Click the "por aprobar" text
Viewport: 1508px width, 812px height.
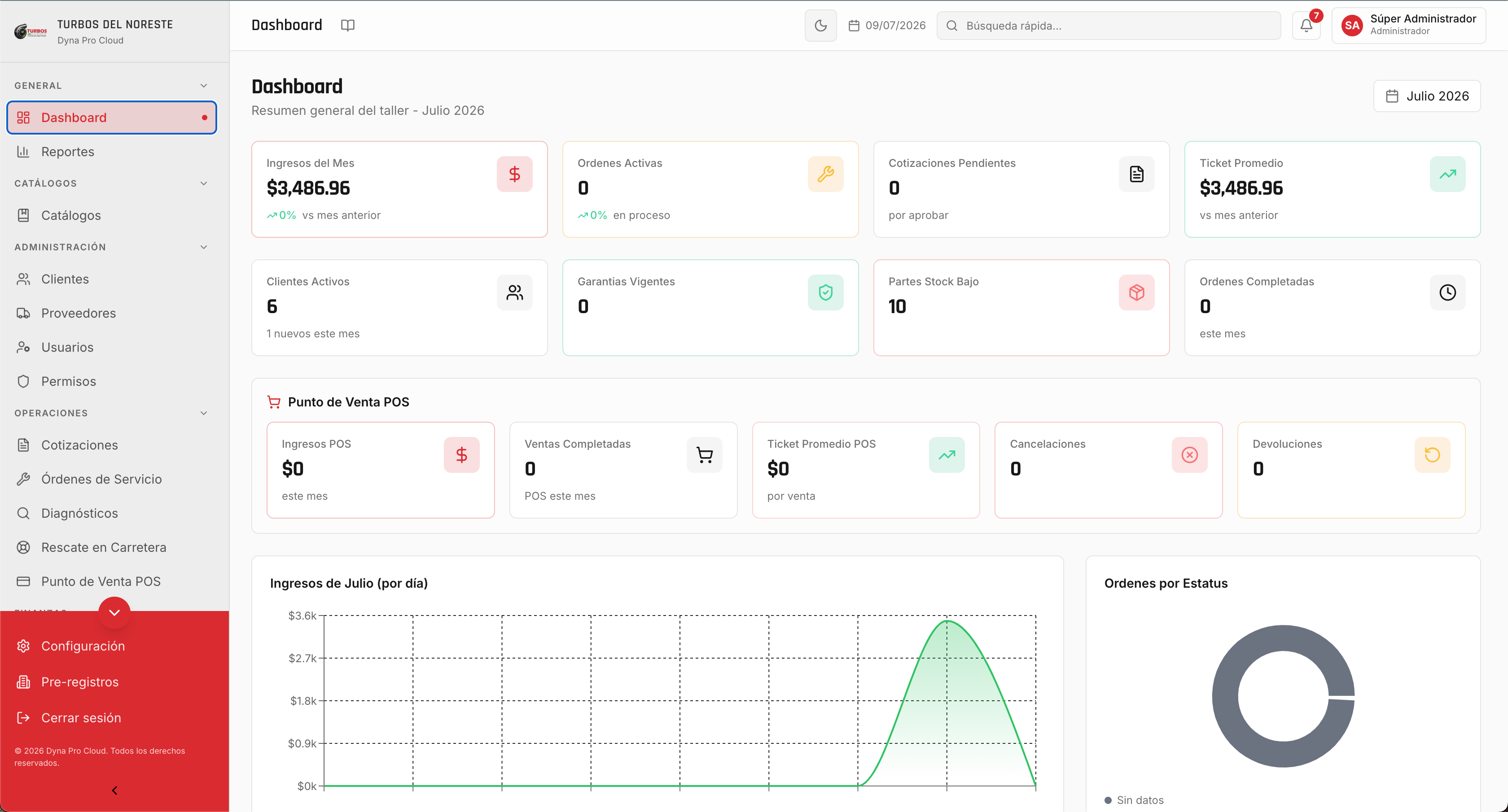pos(918,215)
